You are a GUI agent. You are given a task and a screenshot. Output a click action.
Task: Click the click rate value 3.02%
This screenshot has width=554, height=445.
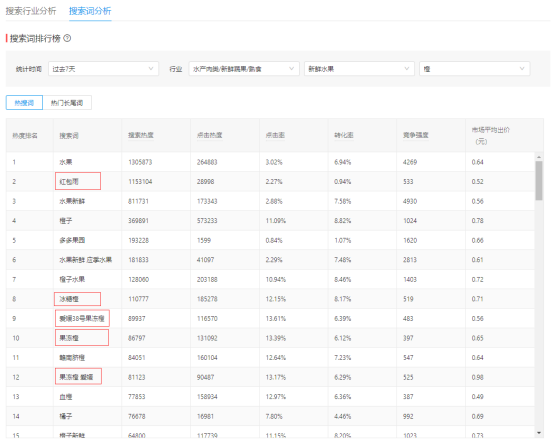coord(274,162)
